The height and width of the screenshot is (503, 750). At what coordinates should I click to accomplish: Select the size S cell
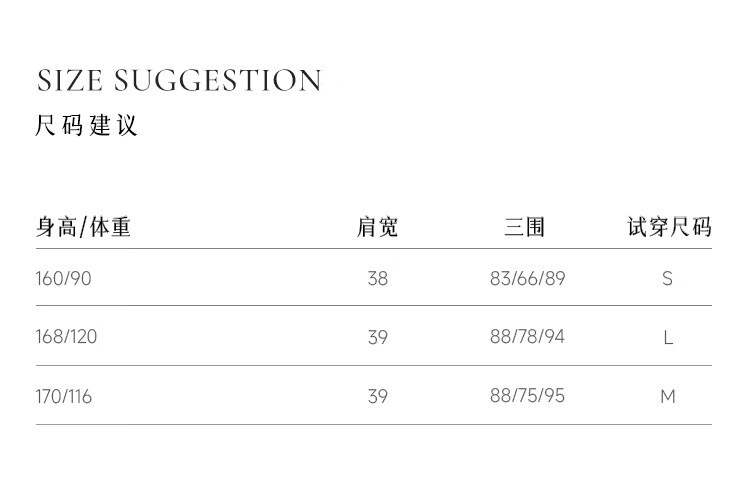(668, 278)
